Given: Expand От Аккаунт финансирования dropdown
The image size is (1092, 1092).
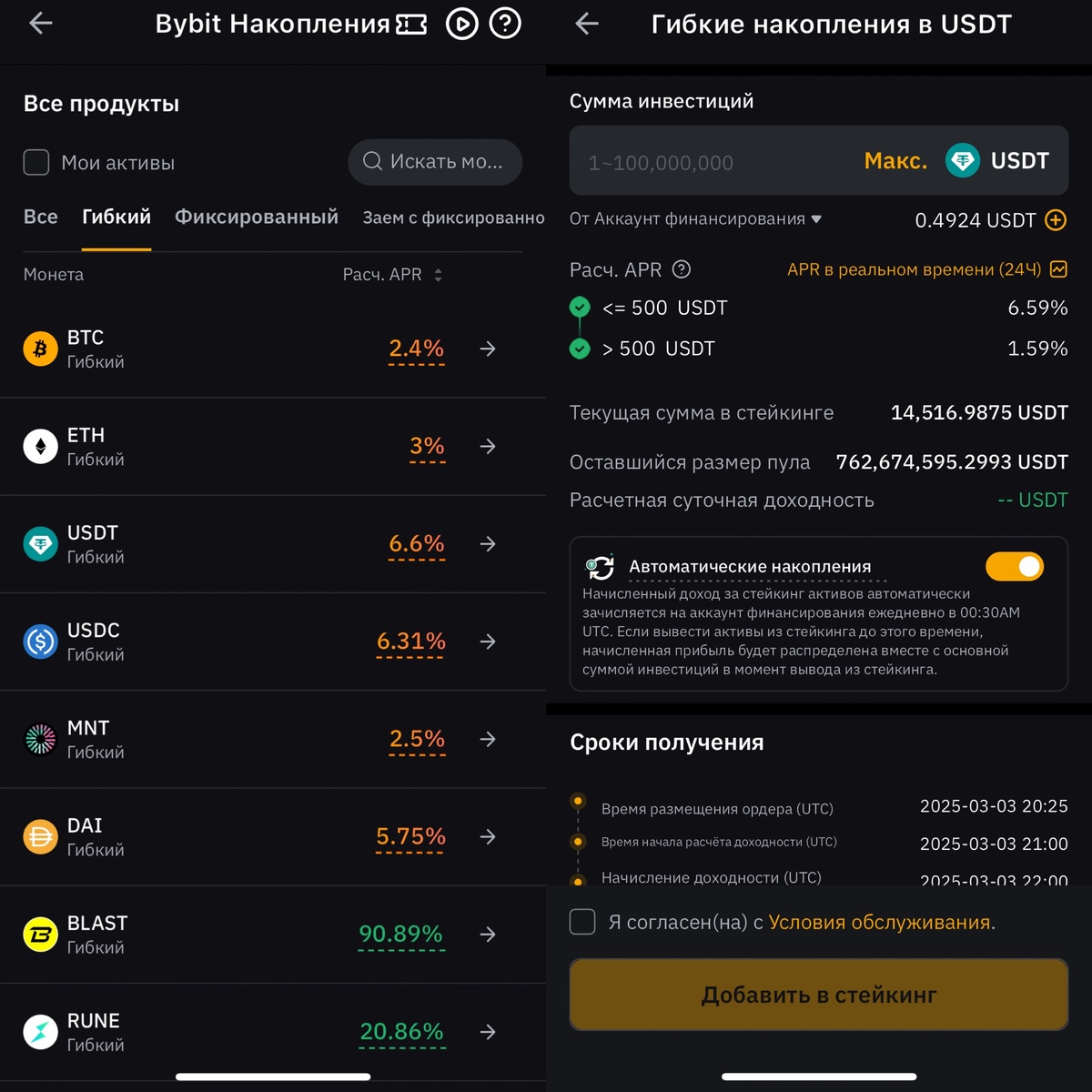Looking at the screenshot, I should pyautogui.click(x=696, y=219).
